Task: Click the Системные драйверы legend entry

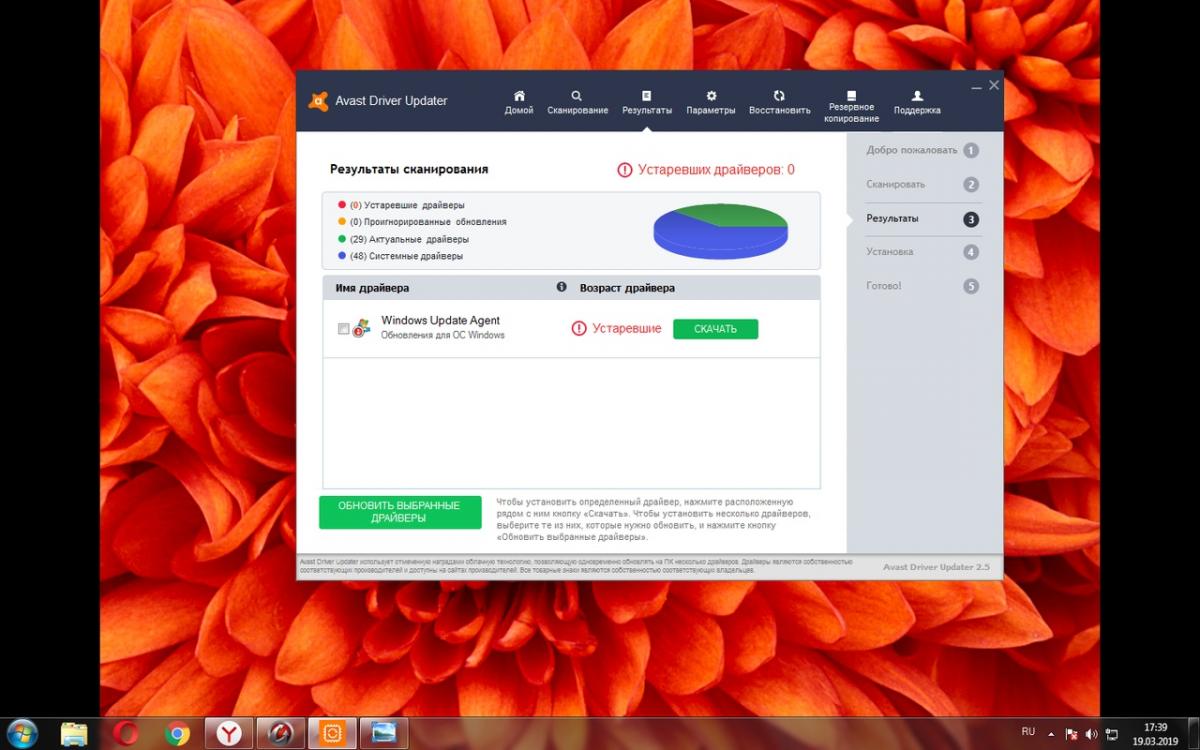Action: pyautogui.click(x=400, y=256)
